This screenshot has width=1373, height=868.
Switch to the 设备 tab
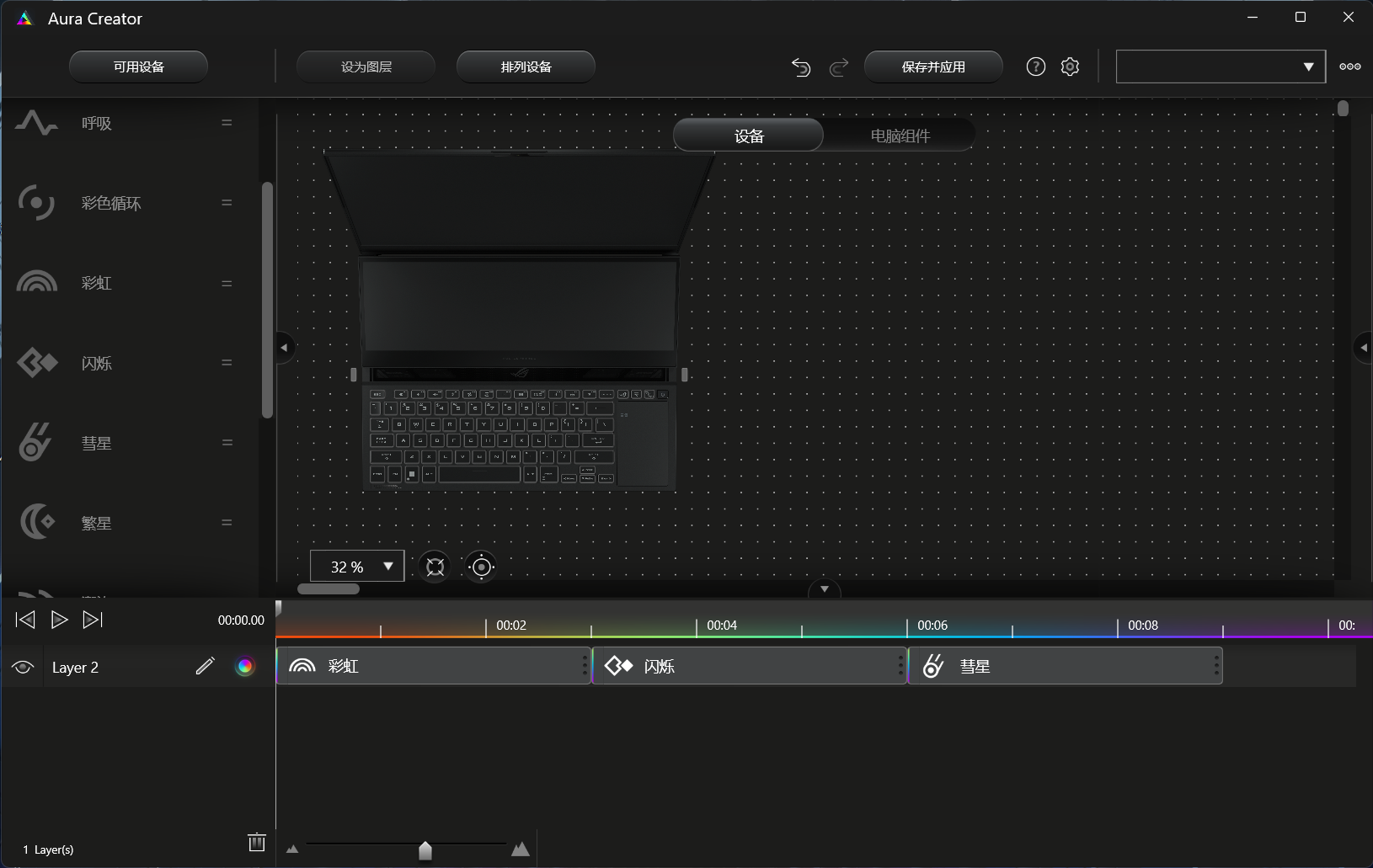[749, 136]
